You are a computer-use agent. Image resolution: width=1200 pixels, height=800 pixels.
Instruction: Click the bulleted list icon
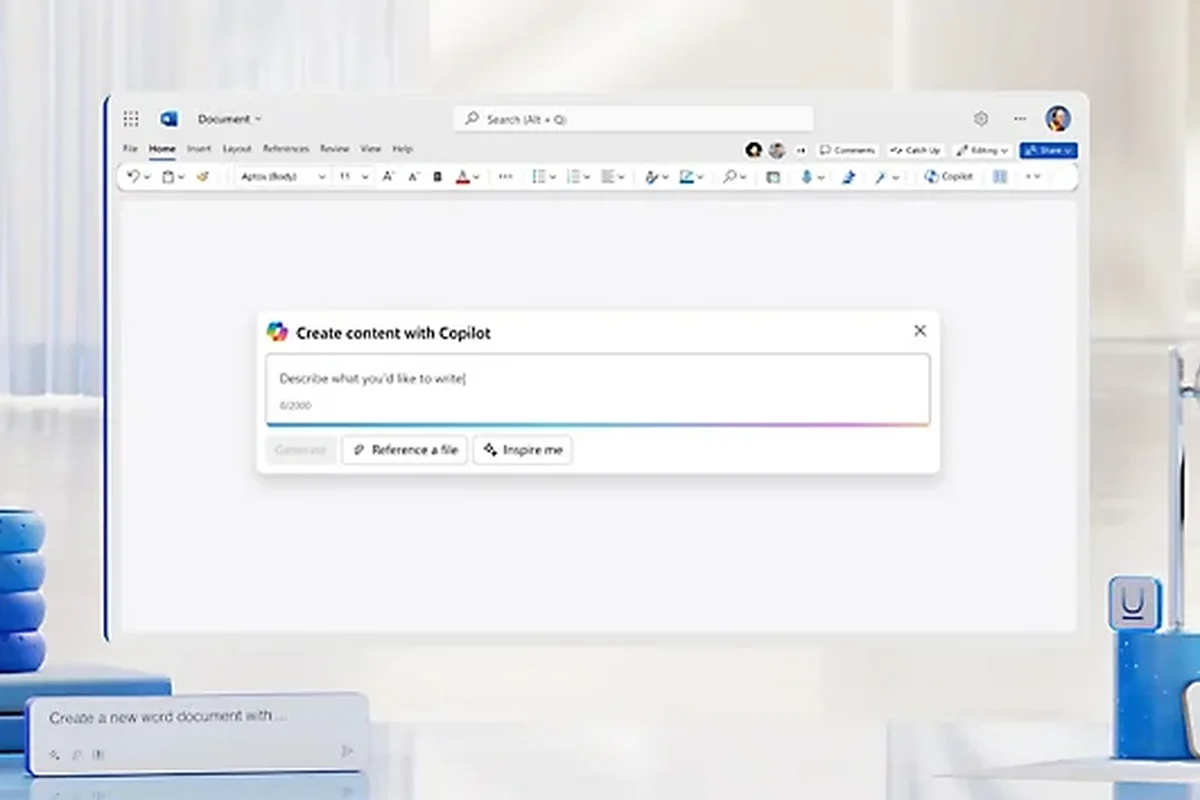[539, 176]
